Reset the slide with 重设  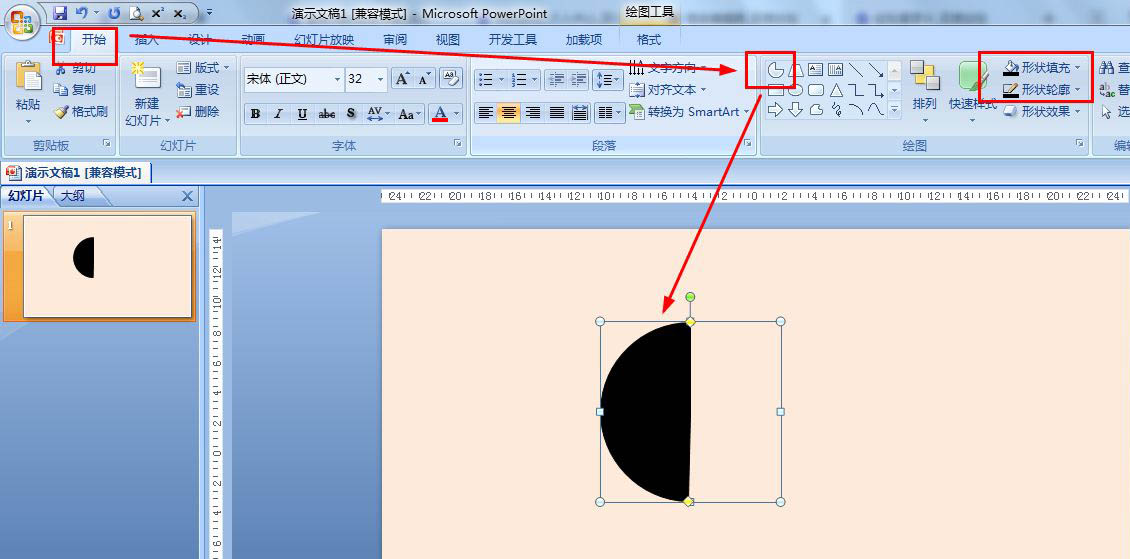click(x=197, y=90)
